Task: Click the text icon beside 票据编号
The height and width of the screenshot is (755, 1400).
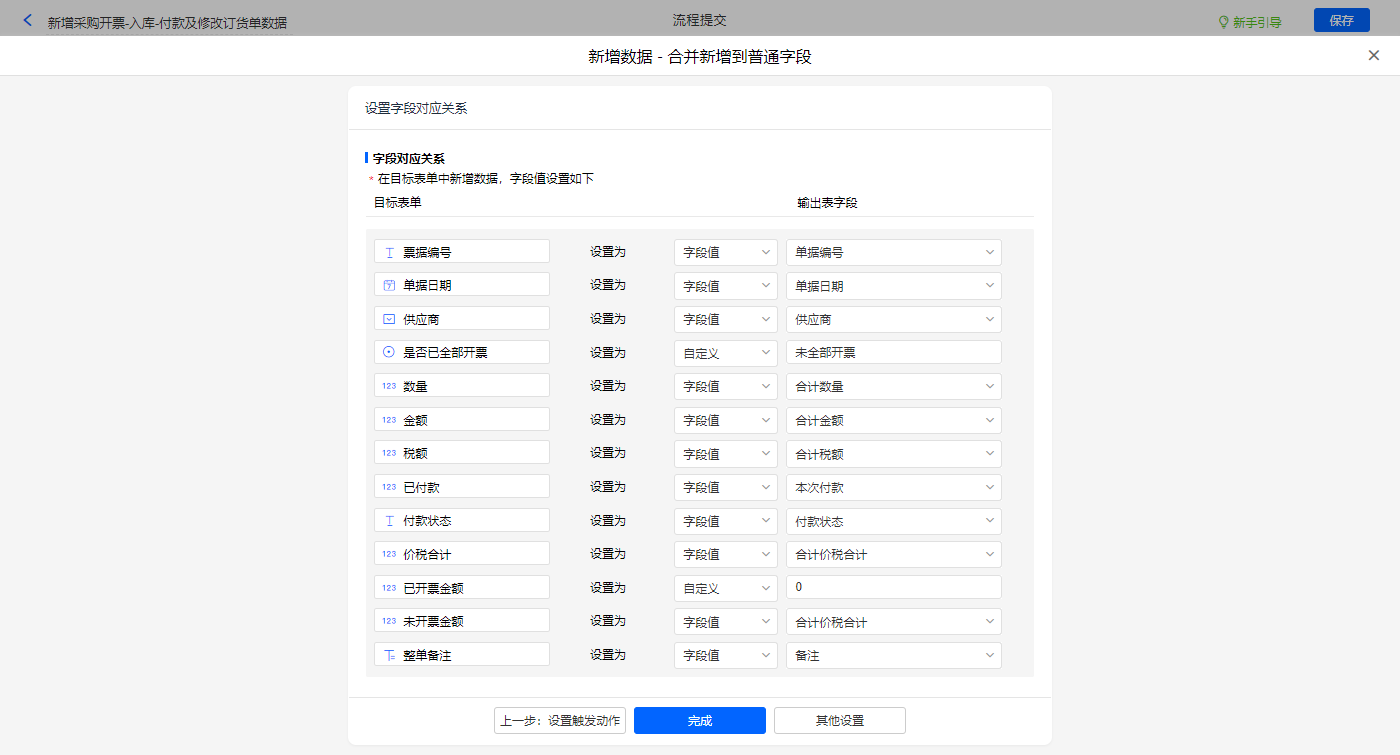Action: coord(389,252)
